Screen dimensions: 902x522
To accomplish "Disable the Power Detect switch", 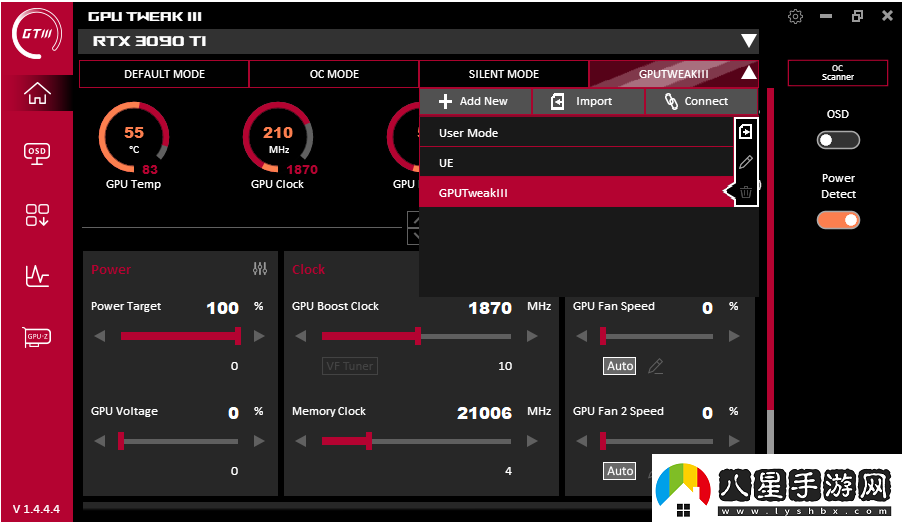I will pos(838,220).
